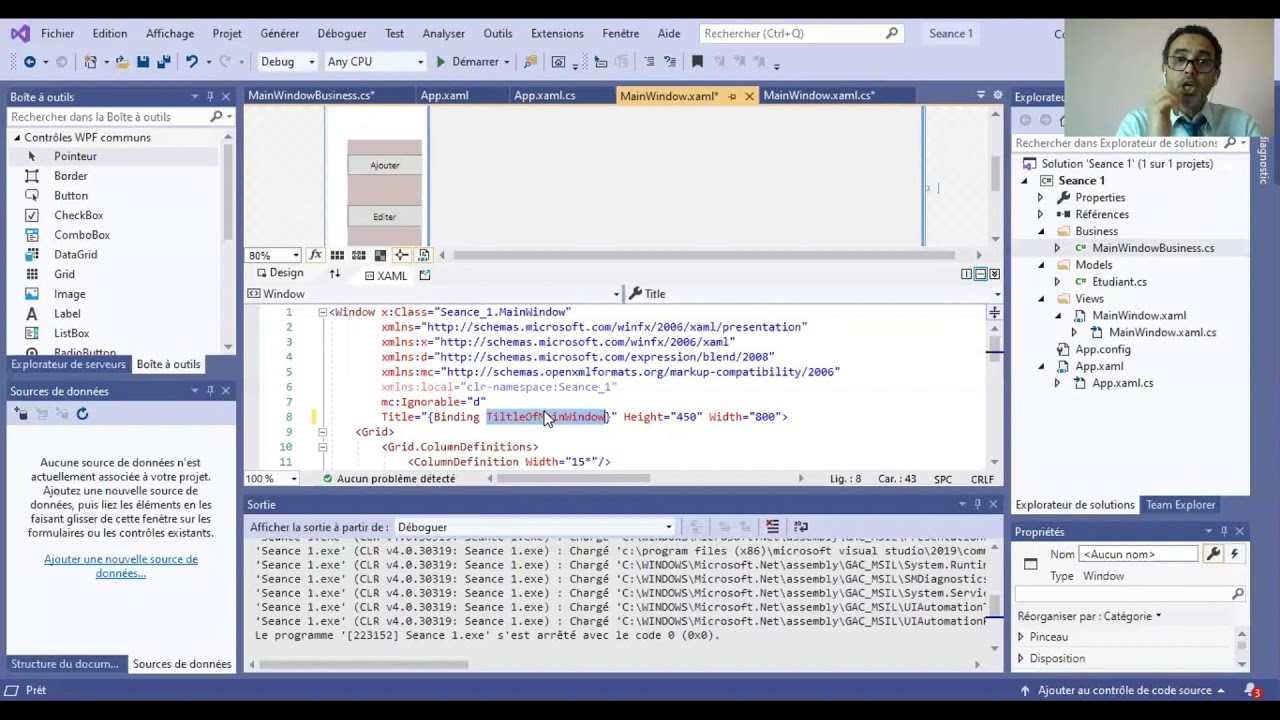Click the Design view button

coord(279,274)
